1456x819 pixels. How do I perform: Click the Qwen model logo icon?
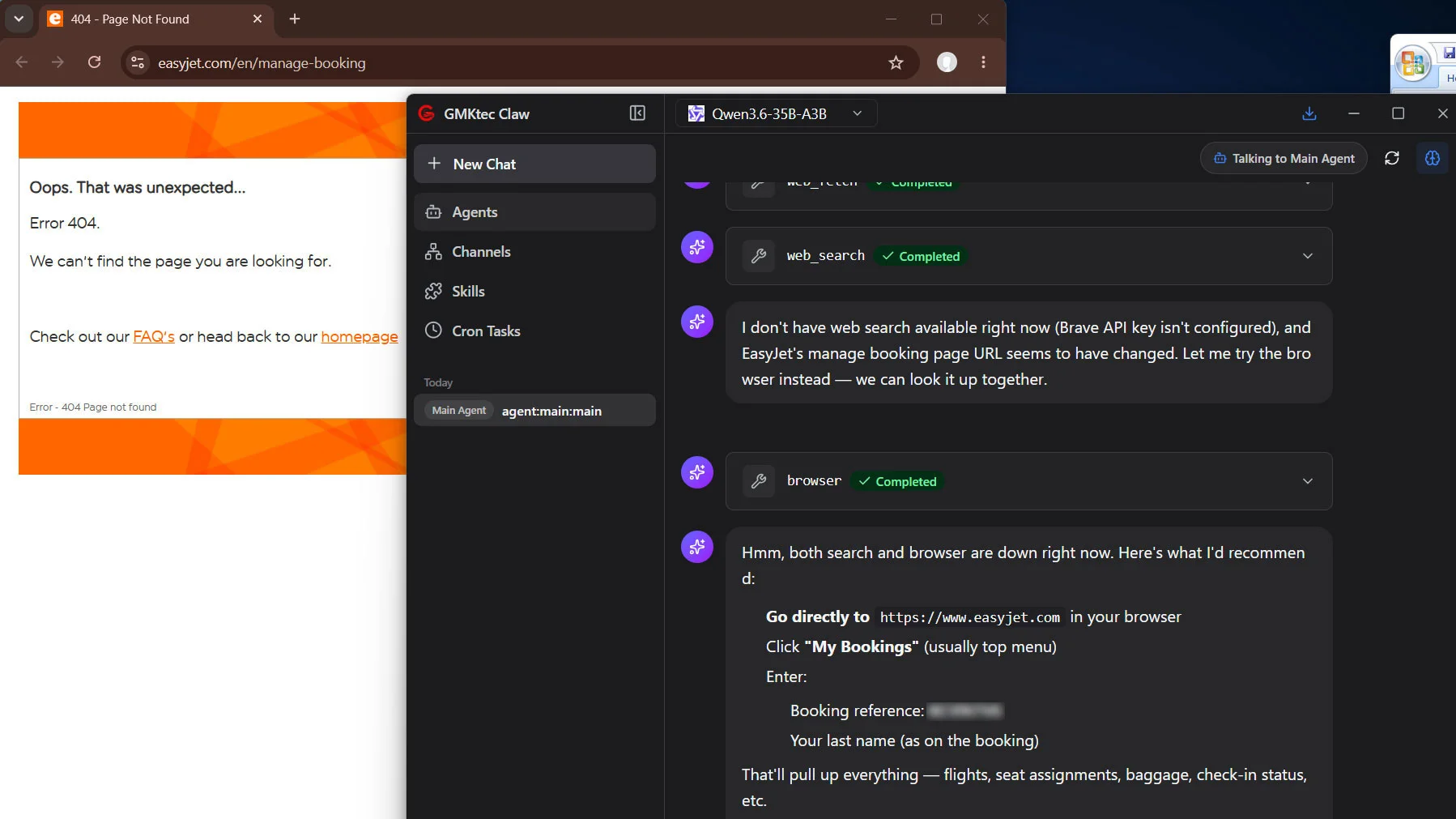(696, 113)
